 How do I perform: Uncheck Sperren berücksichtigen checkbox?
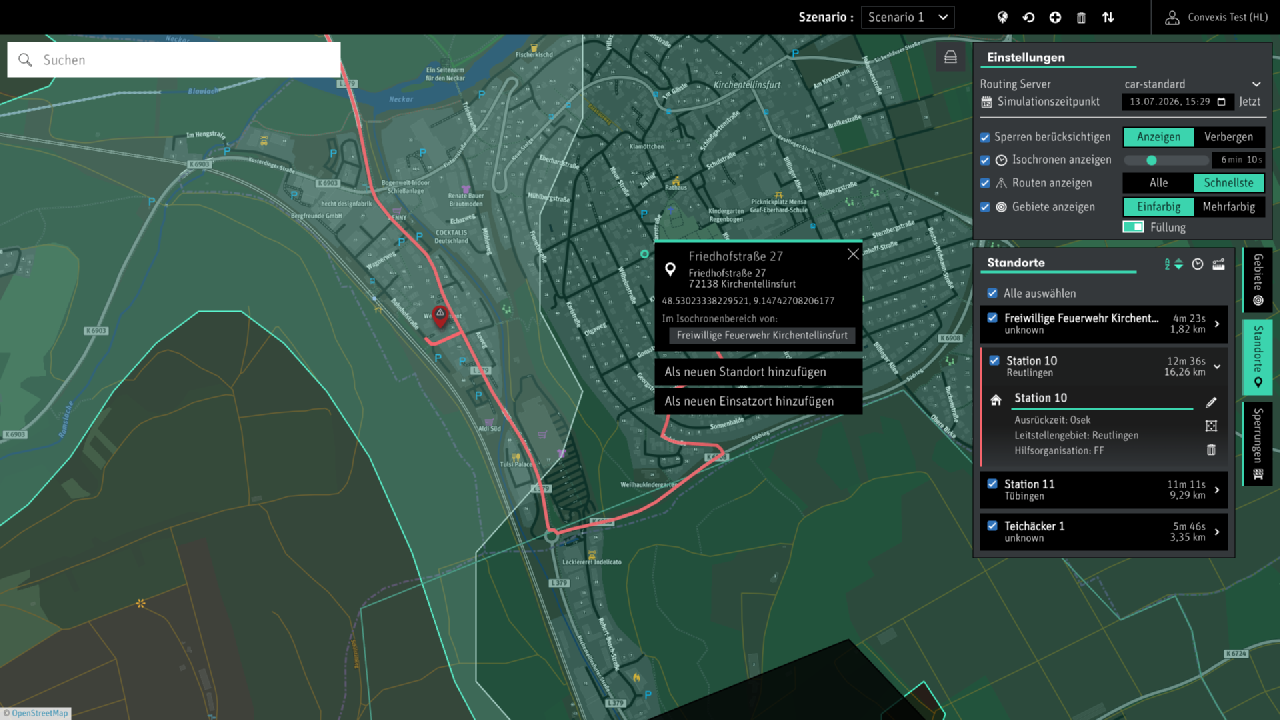[x=985, y=137]
